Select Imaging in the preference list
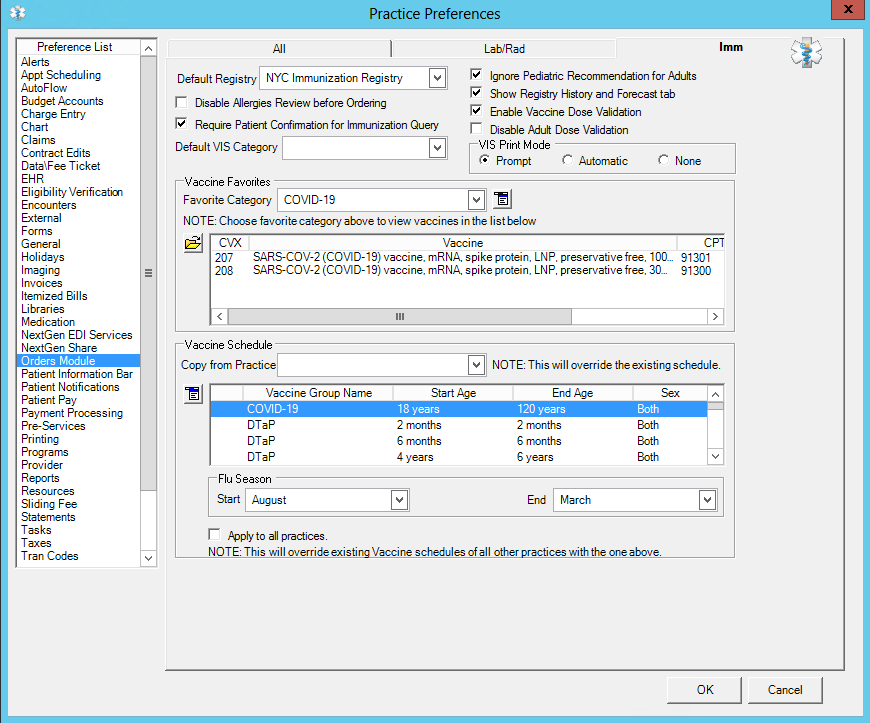Screen dimensions: 870x723 click(41, 270)
